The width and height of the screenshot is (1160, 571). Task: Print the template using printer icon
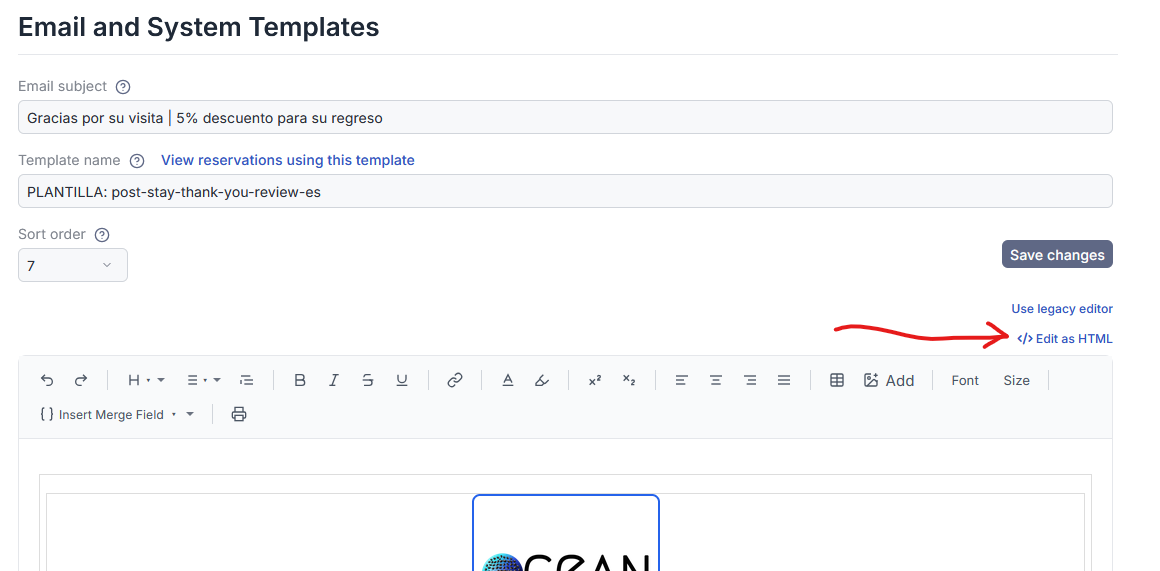click(x=239, y=414)
